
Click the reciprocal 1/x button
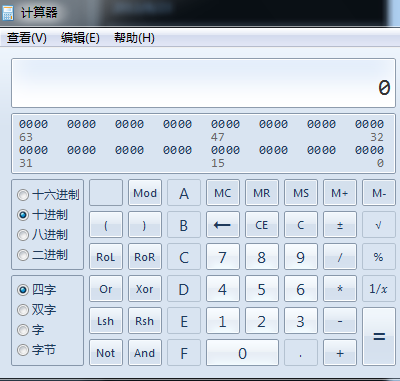pyautogui.click(x=379, y=289)
